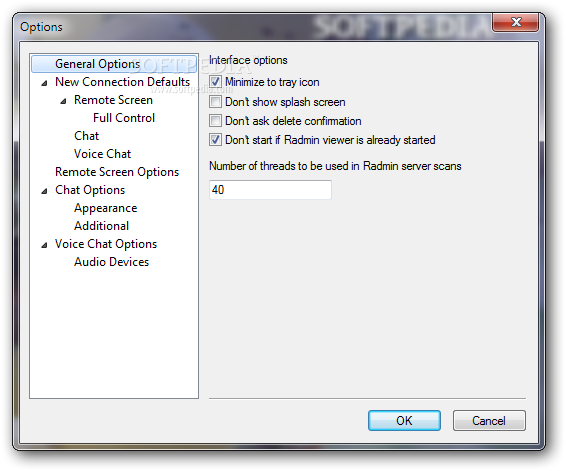
Task: Open Additional settings under Chat Options
Action: (x=101, y=226)
